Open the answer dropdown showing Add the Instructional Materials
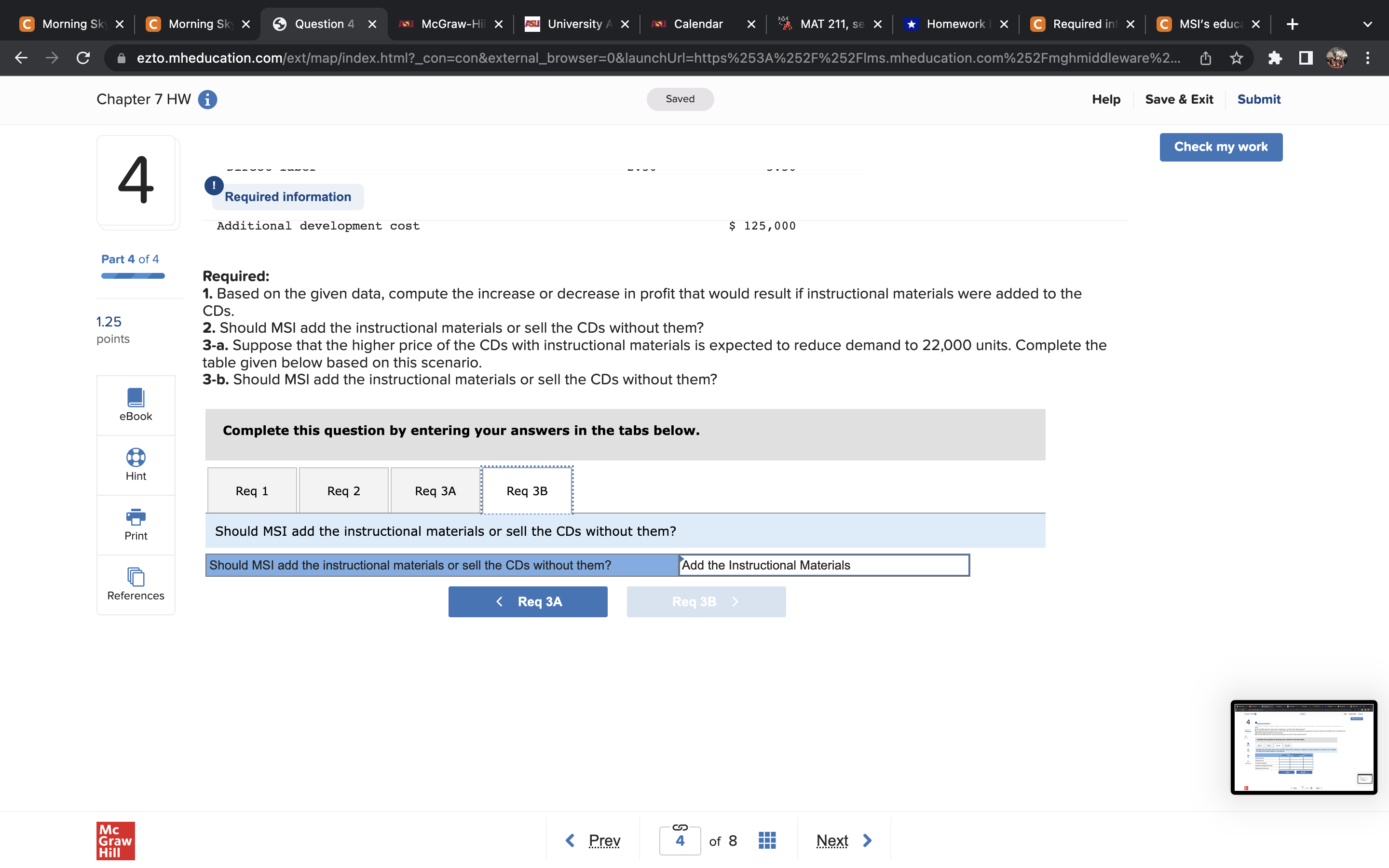Screen dimensions: 1389x868 (x=824, y=565)
